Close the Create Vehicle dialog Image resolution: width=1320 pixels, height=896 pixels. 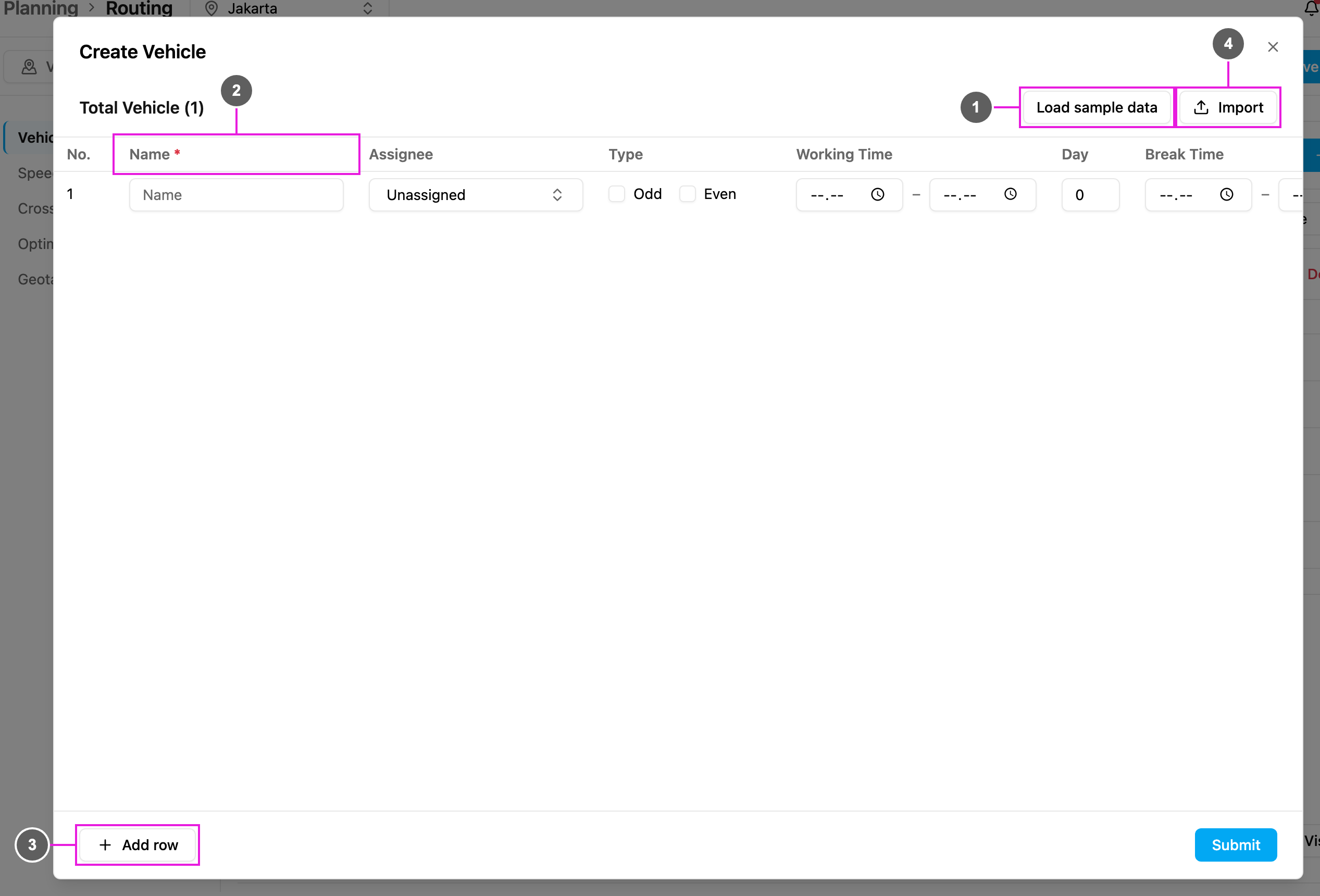(x=1272, y=47)
